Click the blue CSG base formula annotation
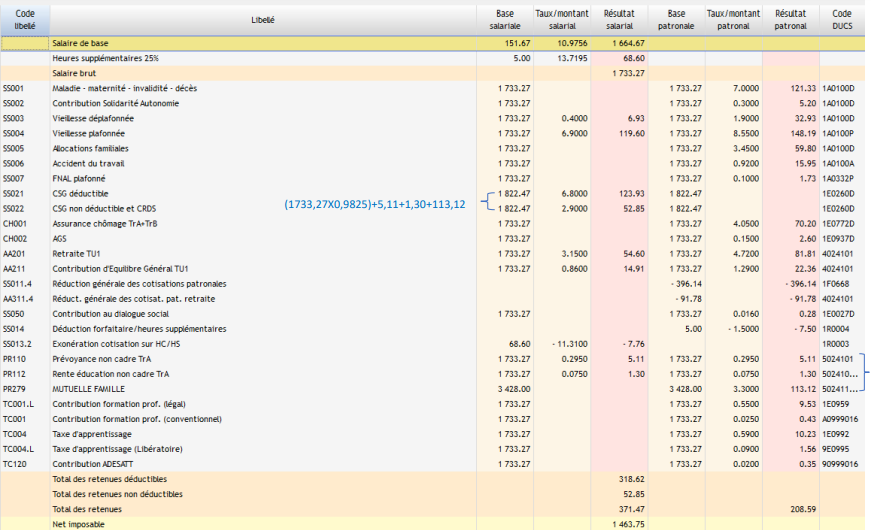Image resolution: width=871 pixels, height=530 pixels. pos(375,204)
